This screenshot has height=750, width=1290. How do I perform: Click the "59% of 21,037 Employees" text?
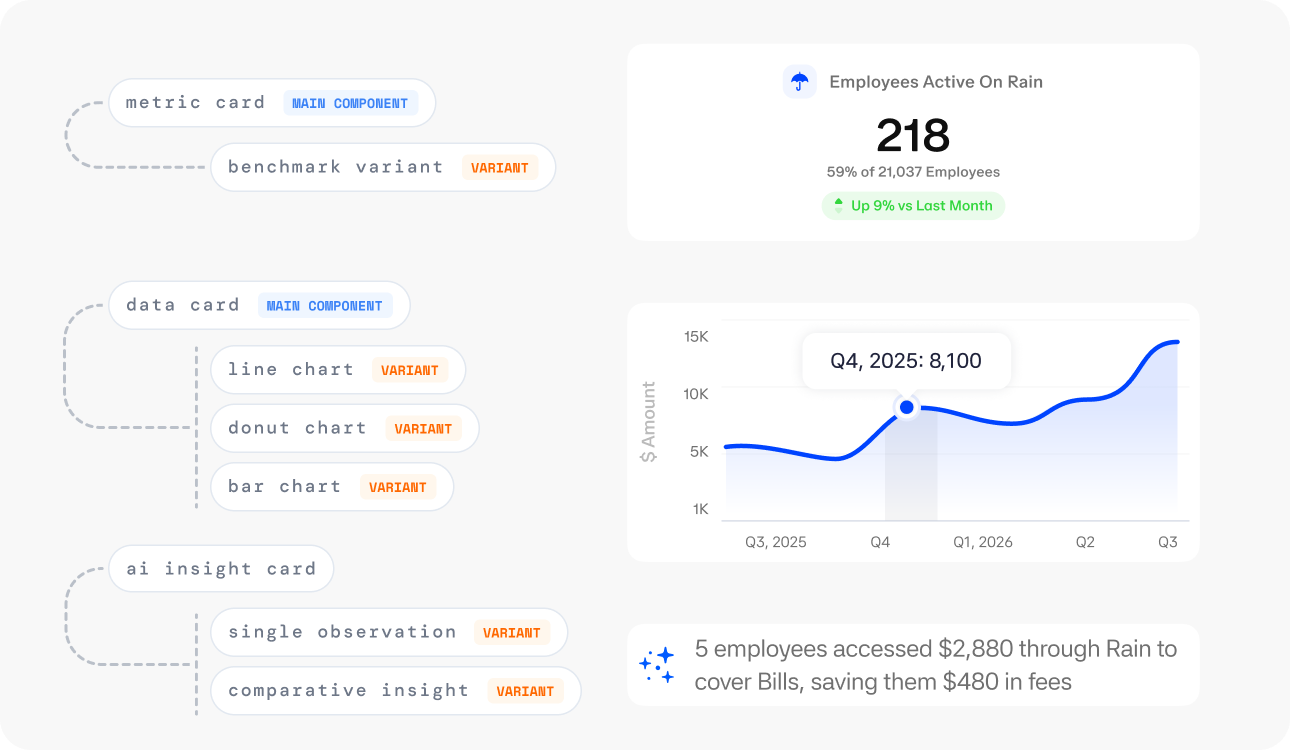(x=913, y=172)
